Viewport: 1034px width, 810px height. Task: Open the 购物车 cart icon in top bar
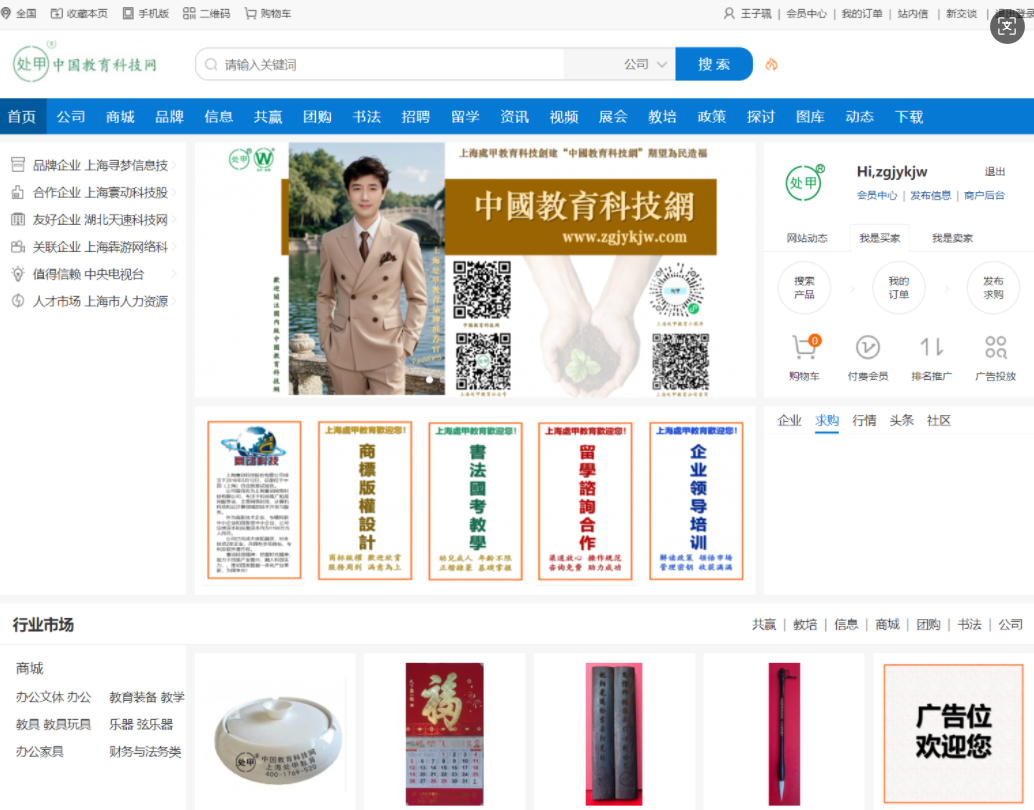pos(251,13)
